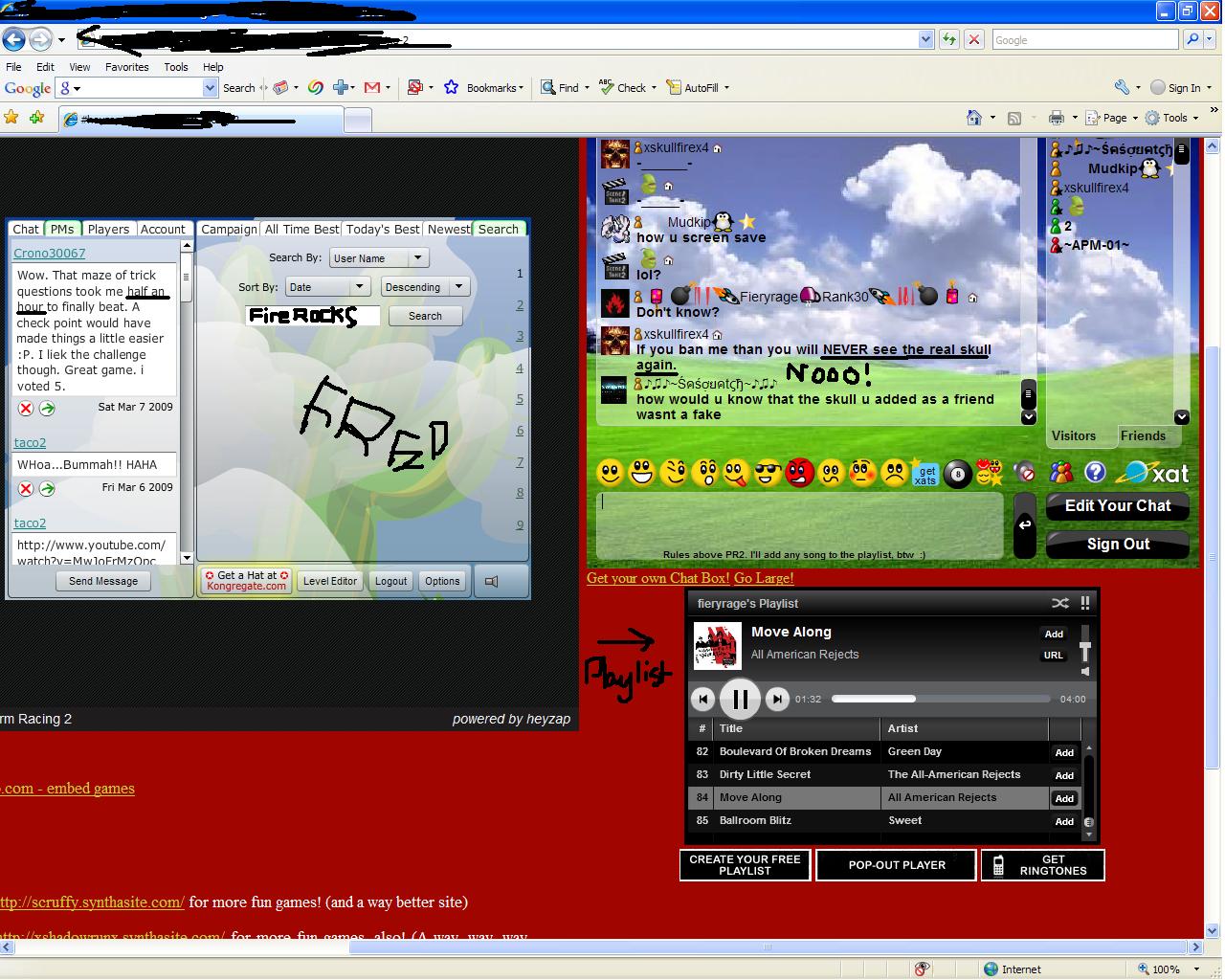Viewport: 1225px width, 980px height.
Task: Click the Home icon in command bar
Action: coord(974,118)
